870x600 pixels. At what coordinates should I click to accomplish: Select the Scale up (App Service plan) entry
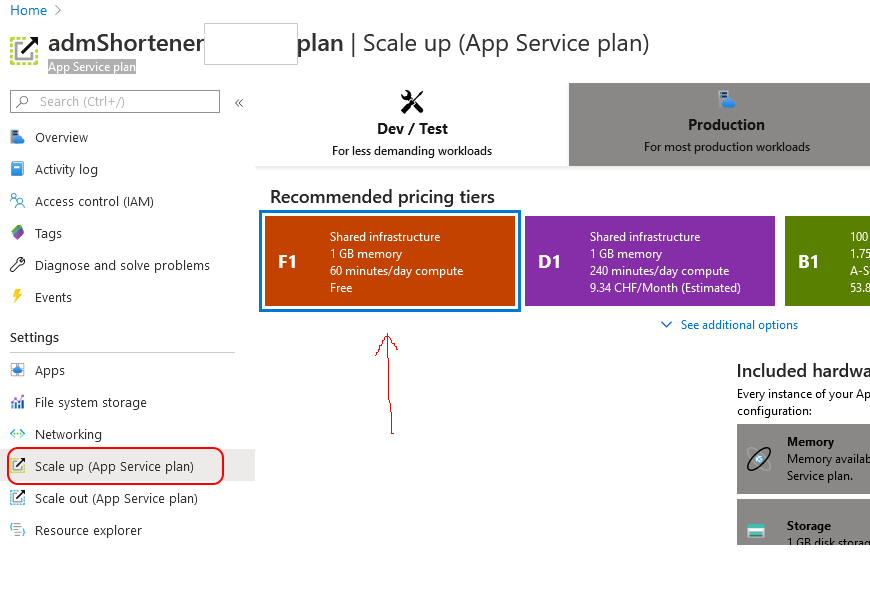point(115,466)
